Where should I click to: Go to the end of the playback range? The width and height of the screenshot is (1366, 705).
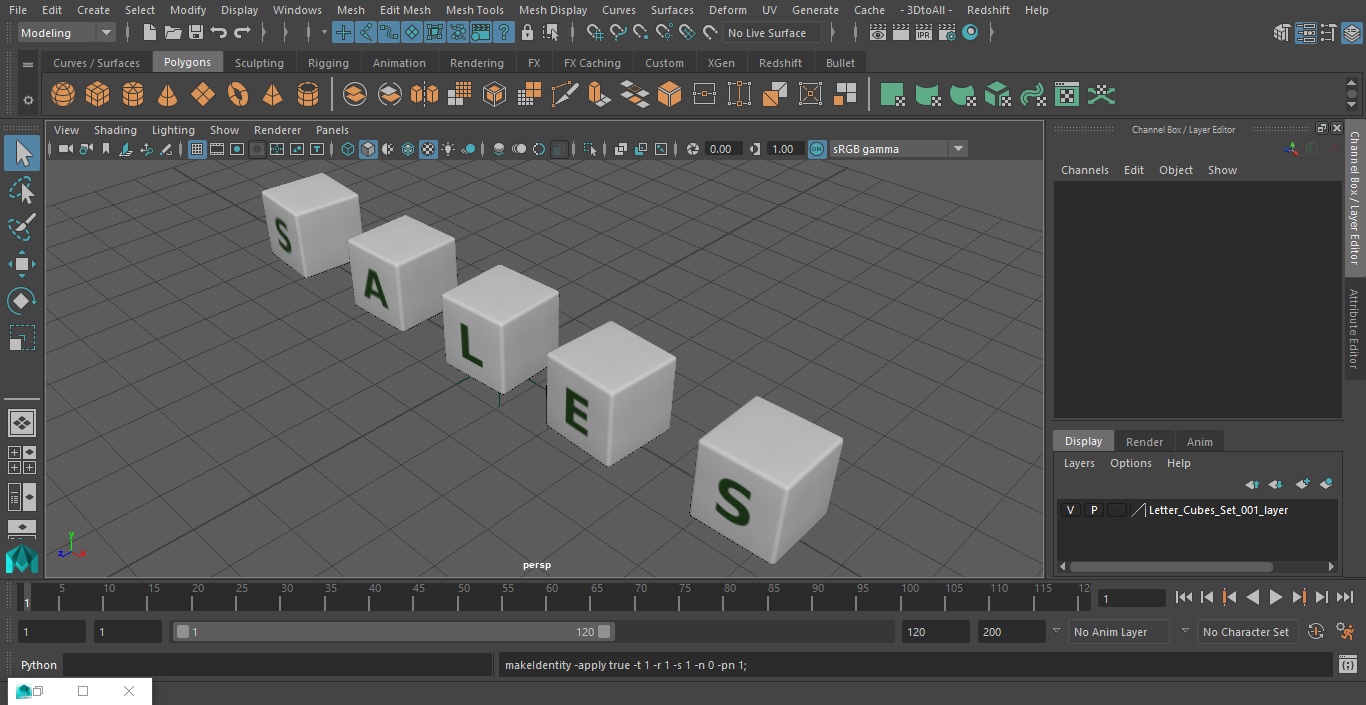pos(1345,597)
